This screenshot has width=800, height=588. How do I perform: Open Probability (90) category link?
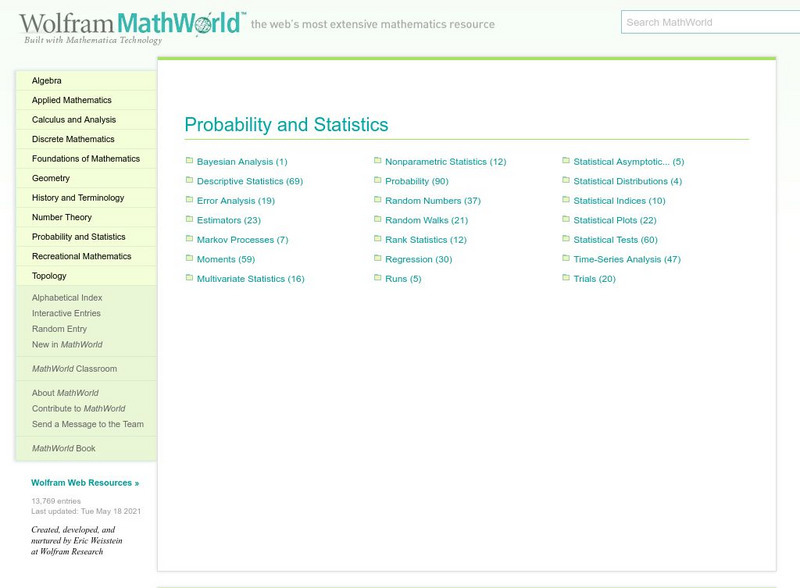[x=417, y=181]
